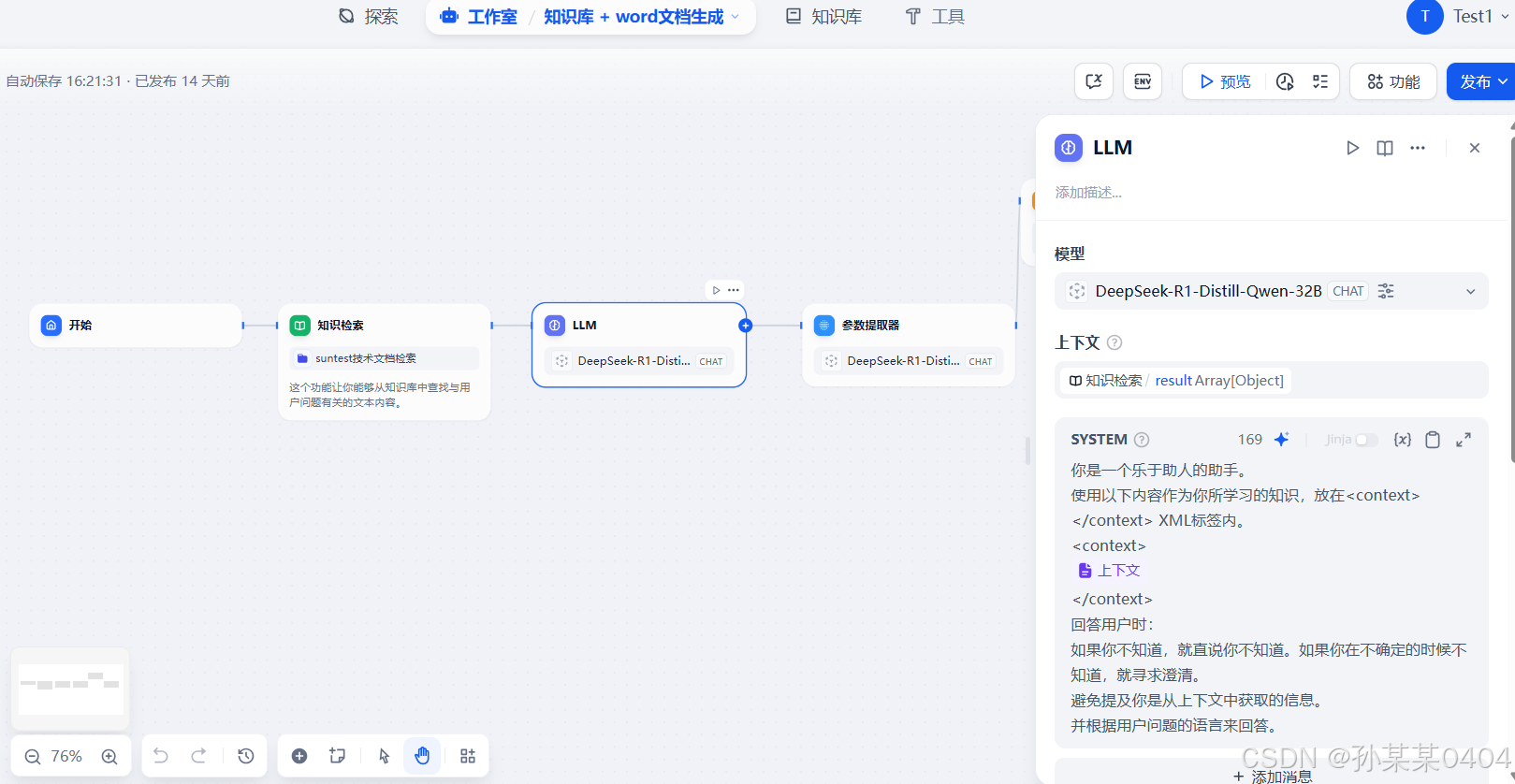This screenshot has height=784, width=1515.
Task: Insert a variable with the {x} icon
Action: [1402, 440]
